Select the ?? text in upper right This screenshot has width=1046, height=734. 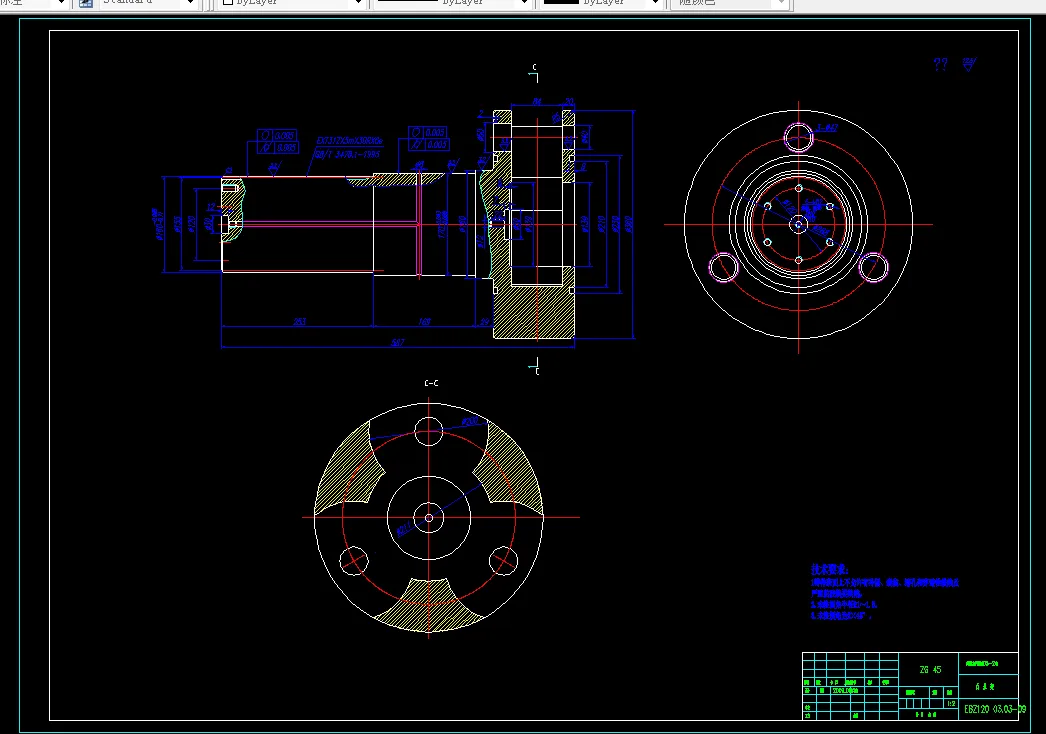click(x=940, y=65)
